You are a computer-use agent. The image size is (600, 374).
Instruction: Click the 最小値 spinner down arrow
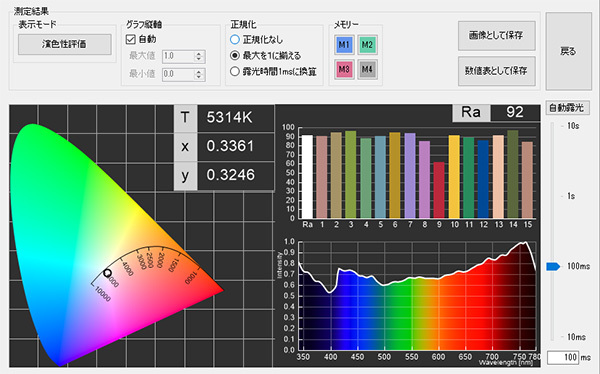click(199, 77)
